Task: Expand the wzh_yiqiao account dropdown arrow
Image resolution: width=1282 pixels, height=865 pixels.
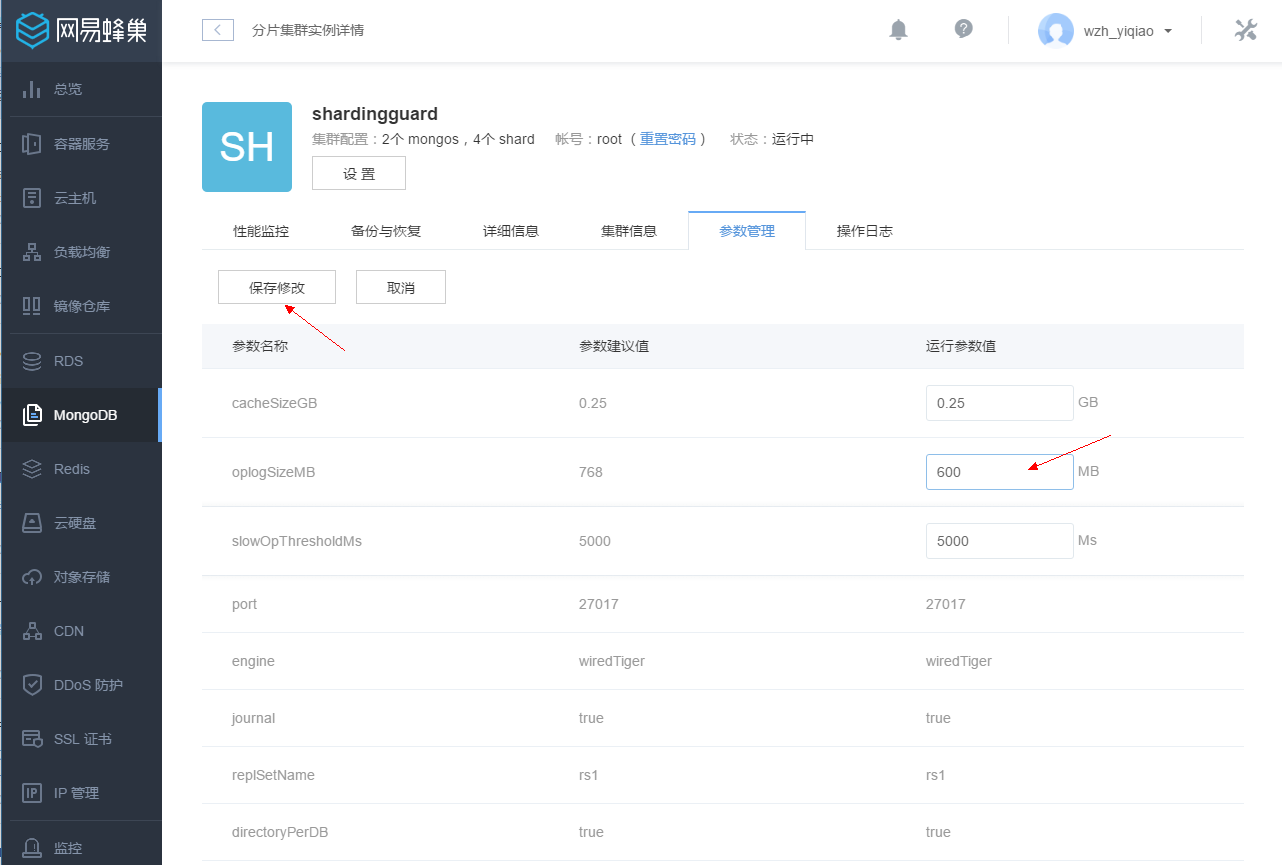Action: tap(1168, 31)
